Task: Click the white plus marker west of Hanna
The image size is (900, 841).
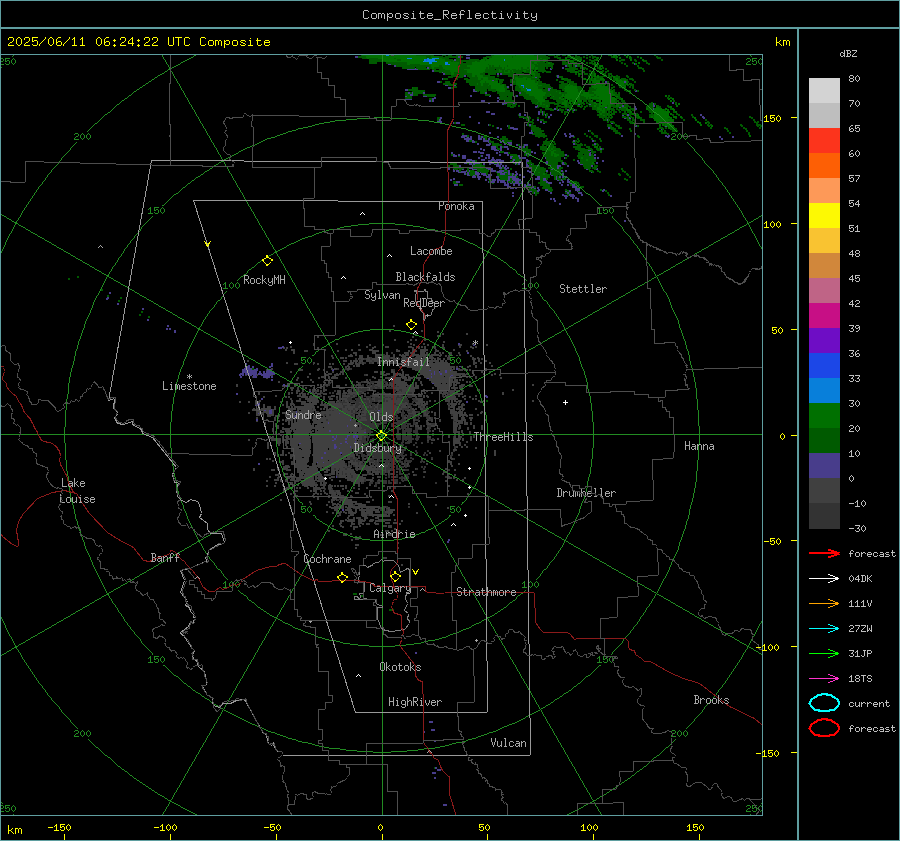Action: click(565, 402)
